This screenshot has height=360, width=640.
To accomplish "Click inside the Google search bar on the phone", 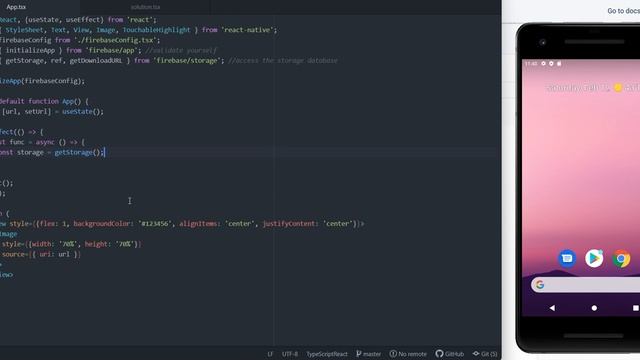I will pyautogui.click(x=585, y=284).
